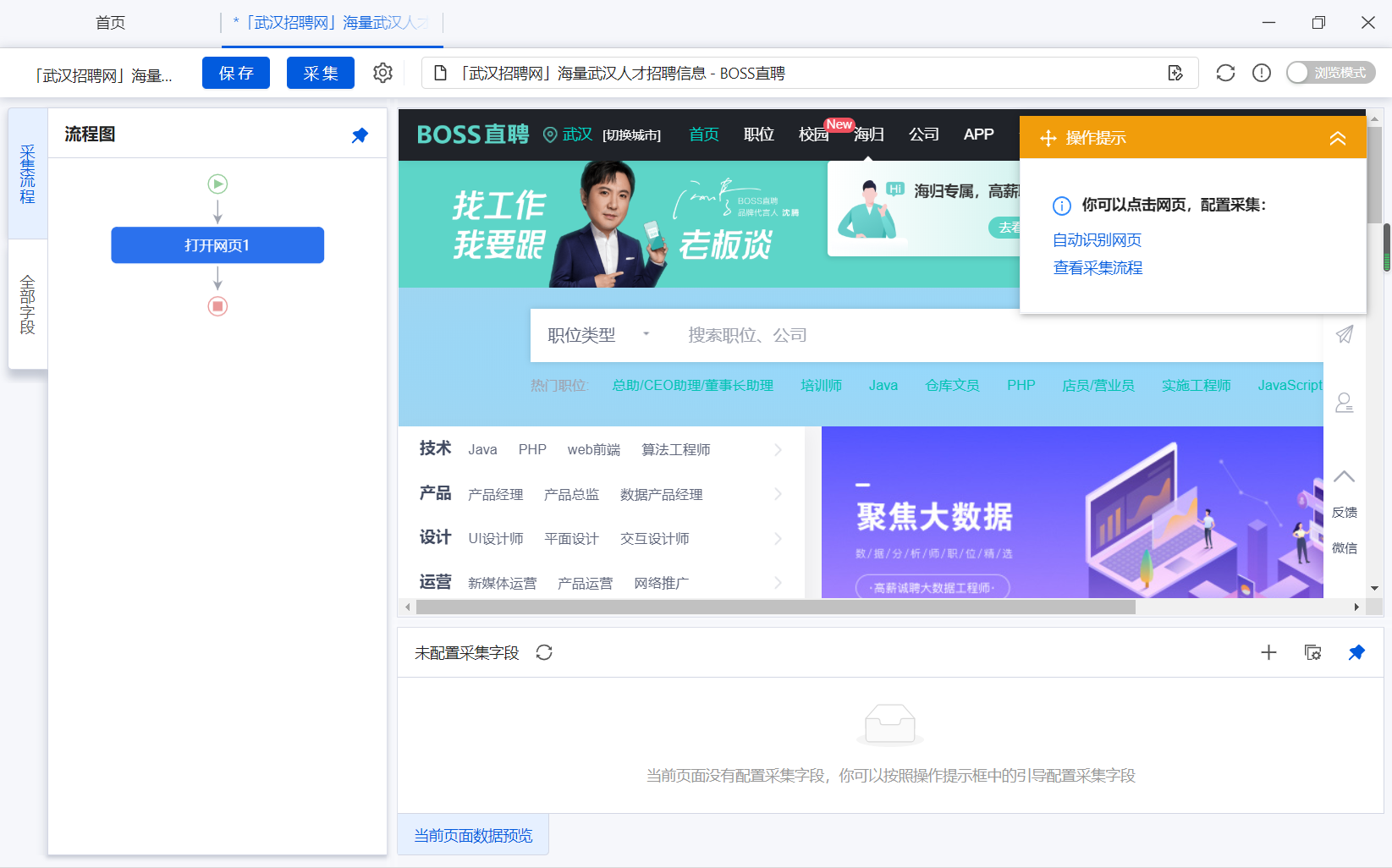Click 校园 in BOSS navigation menu
1392x868 pixels.
click(x=814, y=135)
